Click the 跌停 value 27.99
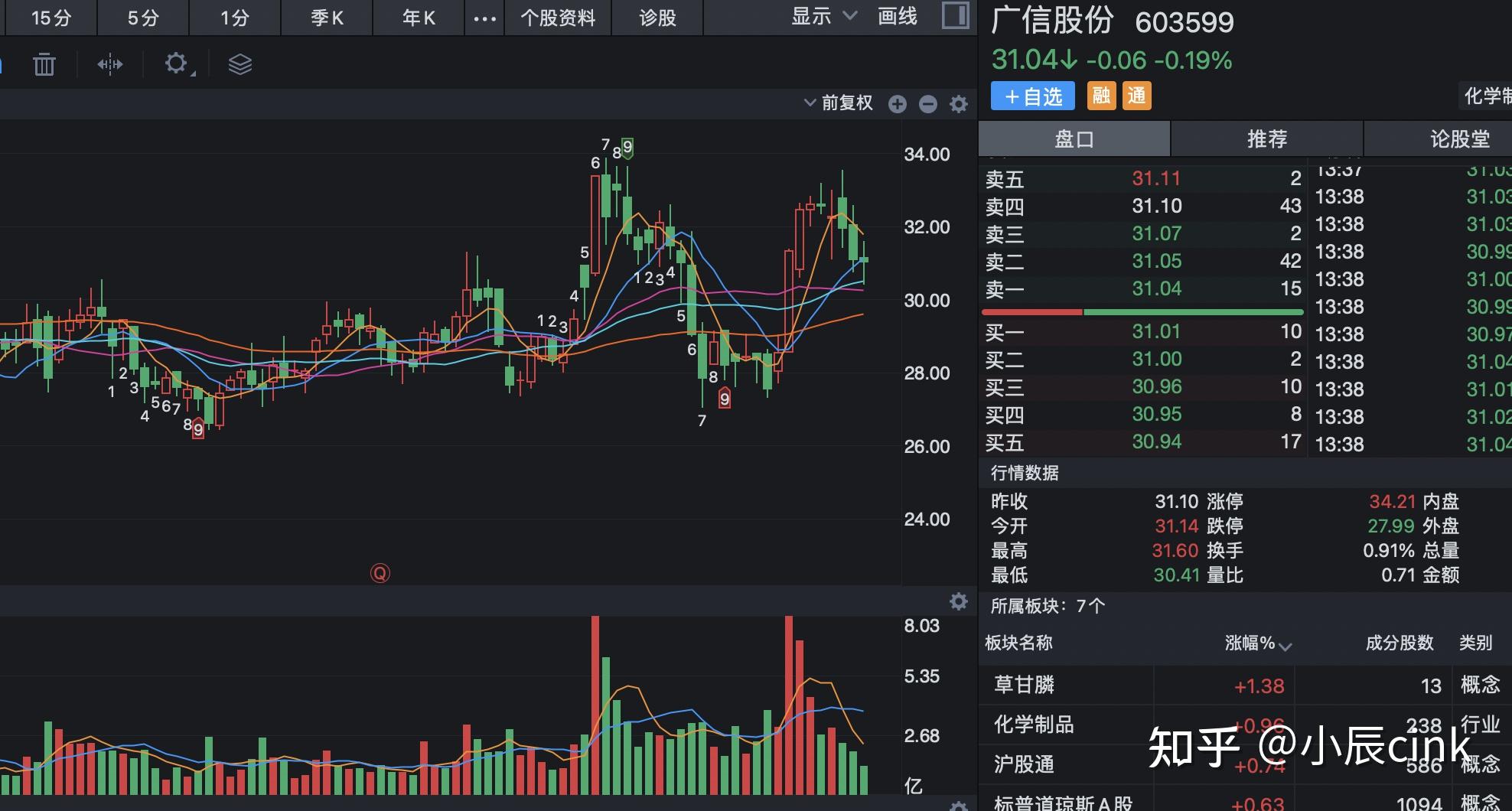 tap(1391, 526)
